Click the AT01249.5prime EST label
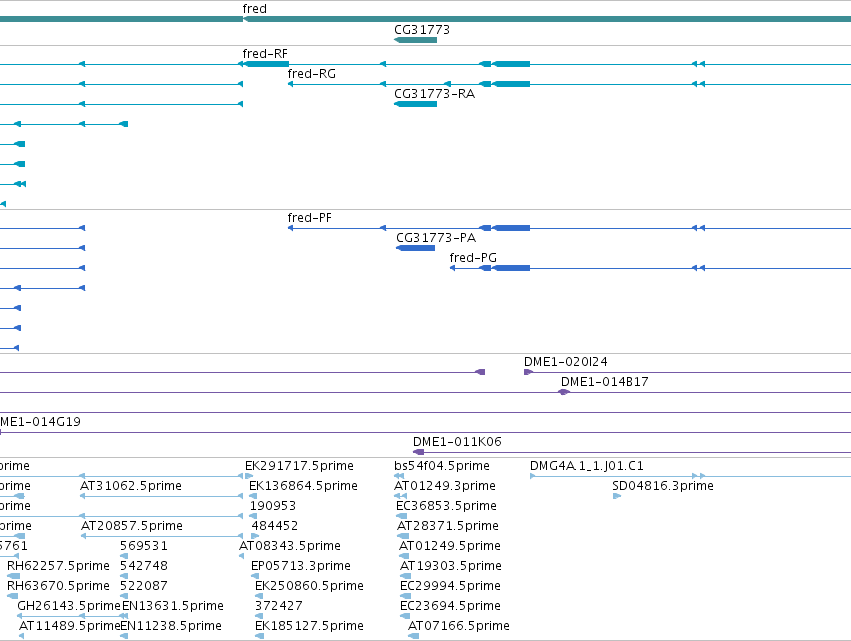 (450, 546)
